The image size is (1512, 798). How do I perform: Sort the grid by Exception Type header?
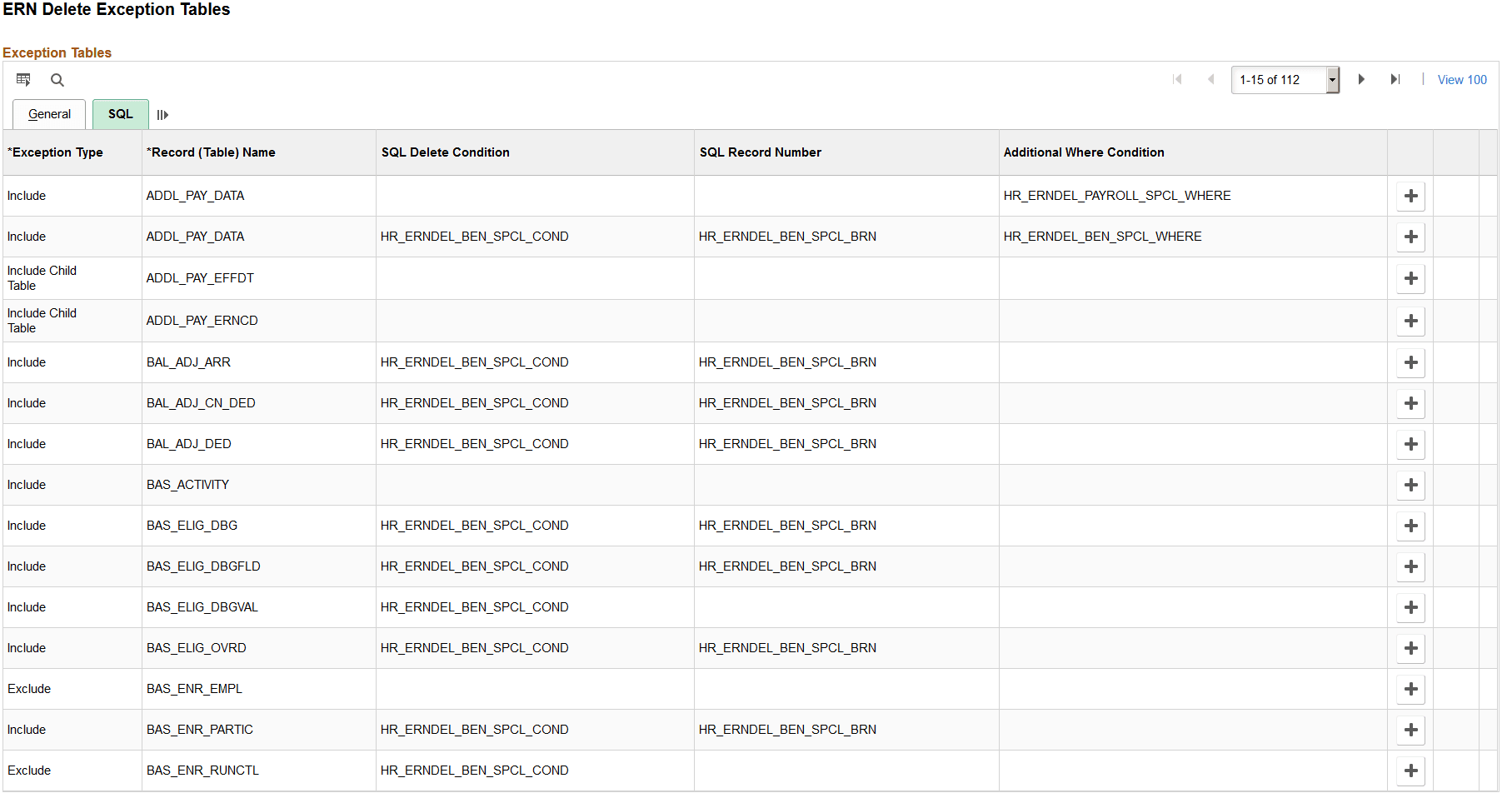[x=55, y=152]
